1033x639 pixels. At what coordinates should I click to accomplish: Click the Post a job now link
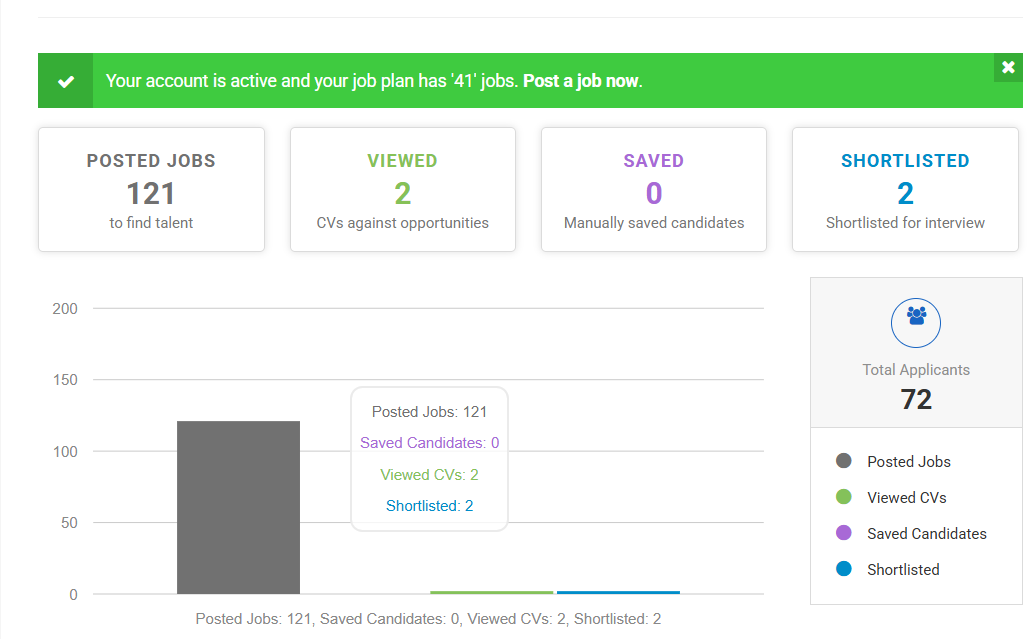point(579,80)
